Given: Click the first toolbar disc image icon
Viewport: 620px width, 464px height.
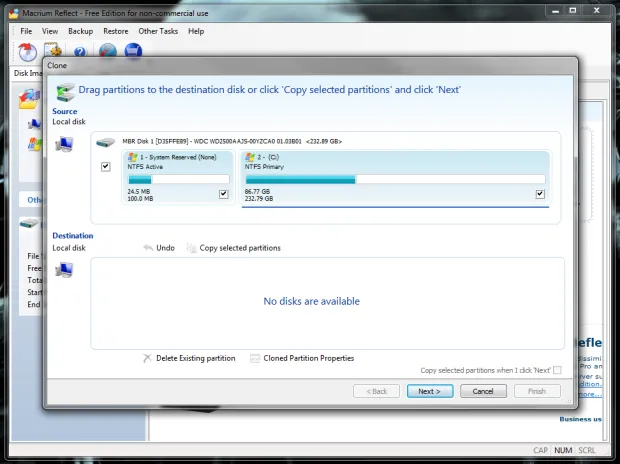Looking at the screenshot, I should 27,51.
